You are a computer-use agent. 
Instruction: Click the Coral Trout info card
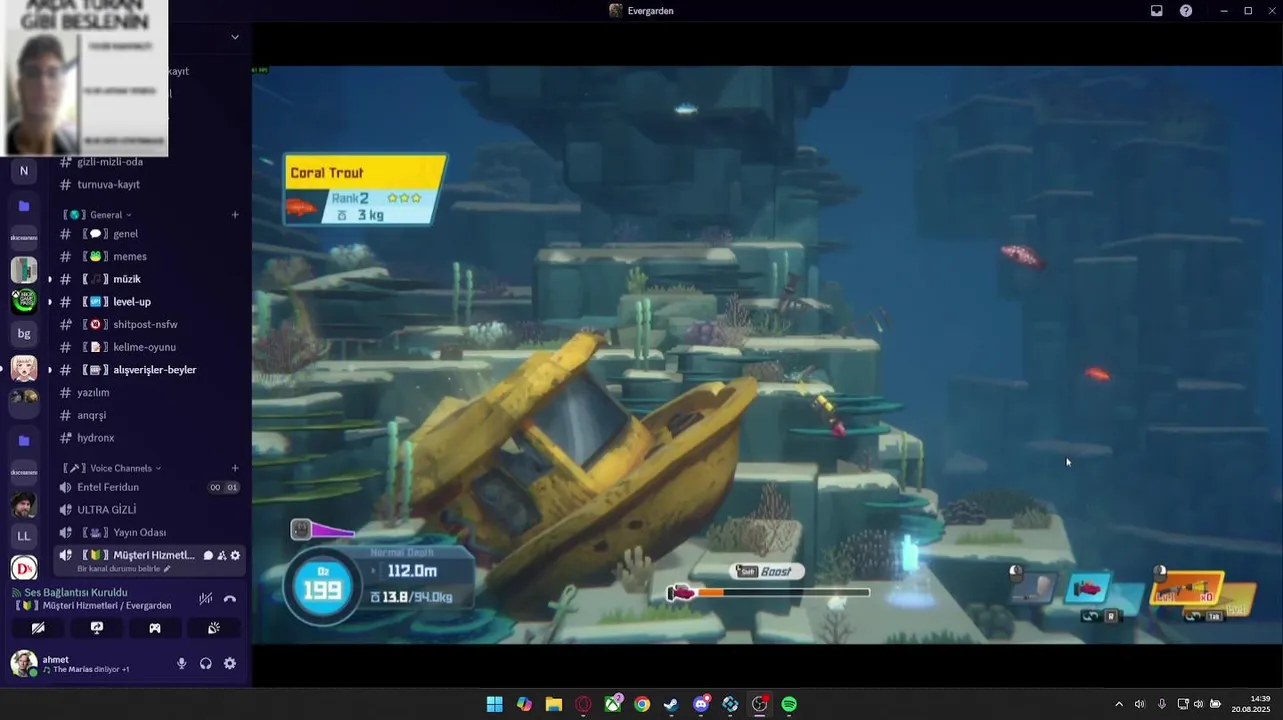(x=365, y=188)
